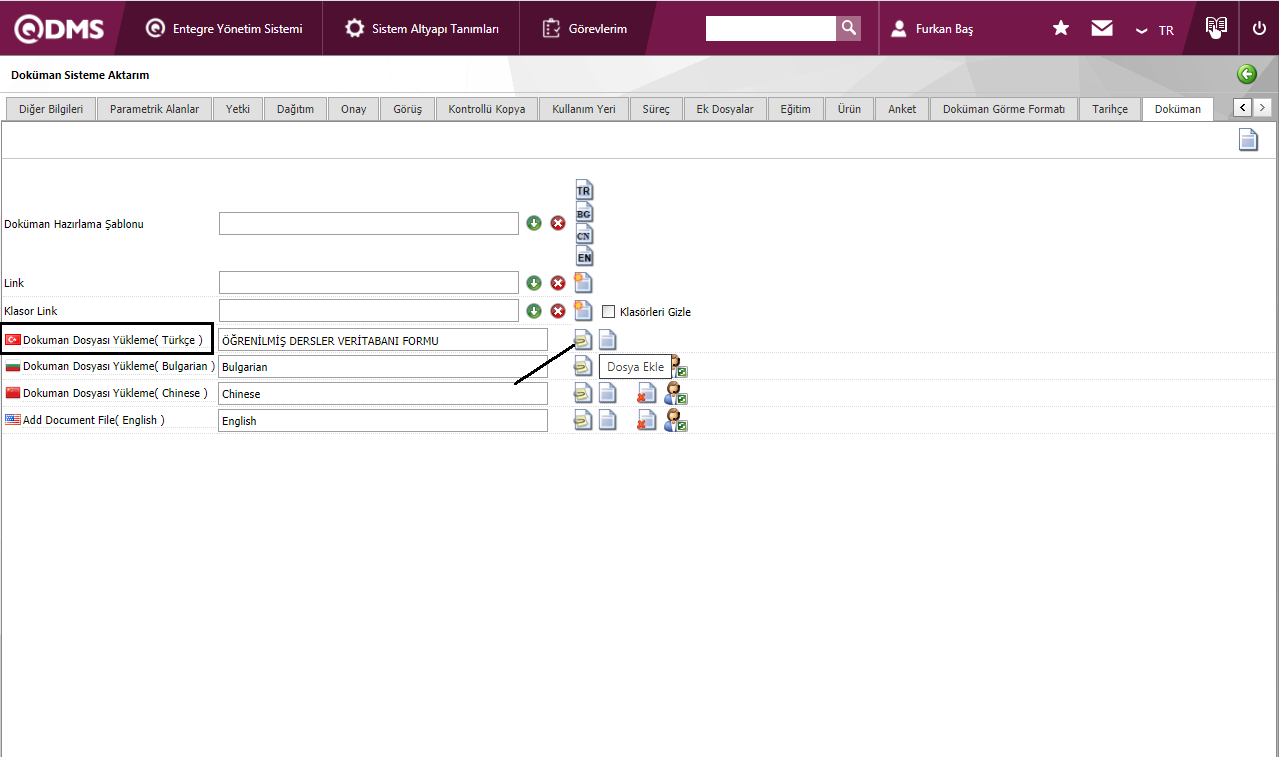Click green down arrow for Doküman Hazırlama Şablonu
The height and width of the screenshot is (757, 1279).
point(534,223)
